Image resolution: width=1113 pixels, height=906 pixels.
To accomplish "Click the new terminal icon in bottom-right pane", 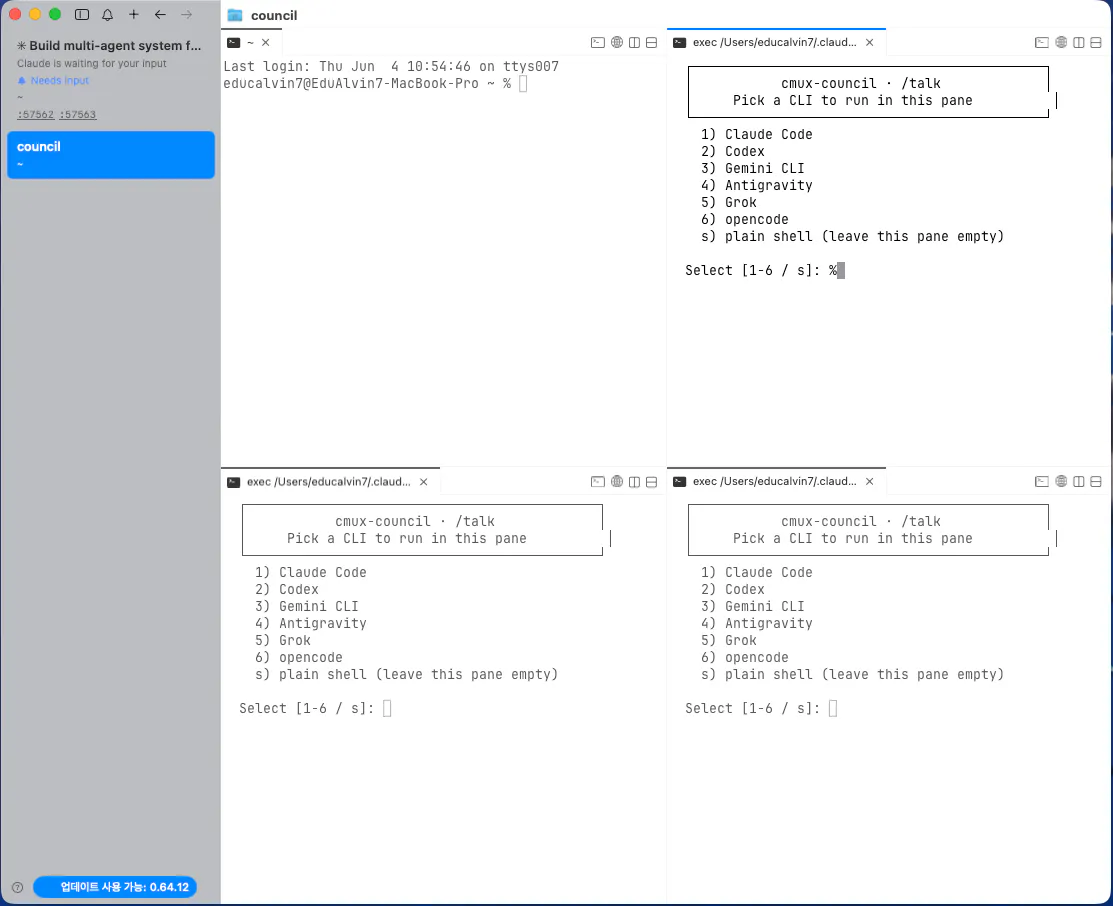I will click(x=1041, y=481).
